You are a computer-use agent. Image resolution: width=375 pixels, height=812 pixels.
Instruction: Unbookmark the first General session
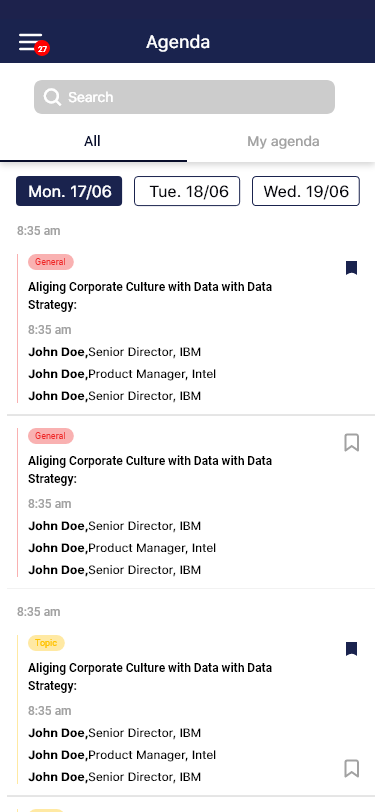pyautogui.click(x=352, y=268)
